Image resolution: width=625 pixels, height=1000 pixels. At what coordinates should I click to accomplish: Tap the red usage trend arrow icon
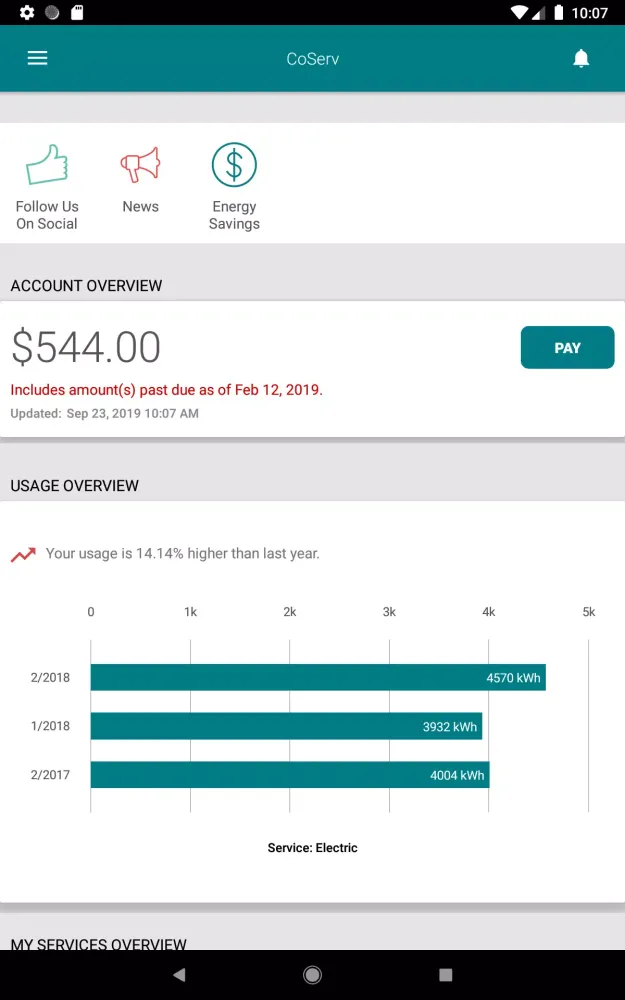[x=23, y=555]
